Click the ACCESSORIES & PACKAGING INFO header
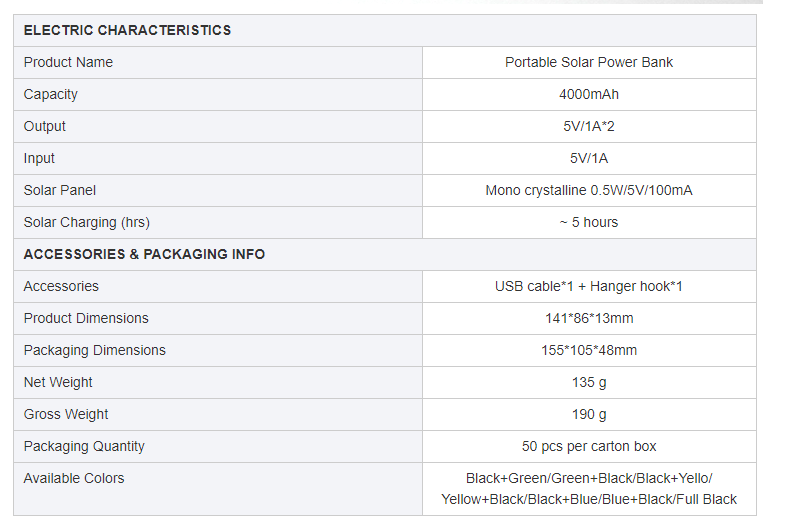Viewport: 787px width, 531px height. [x=144, y=254]
